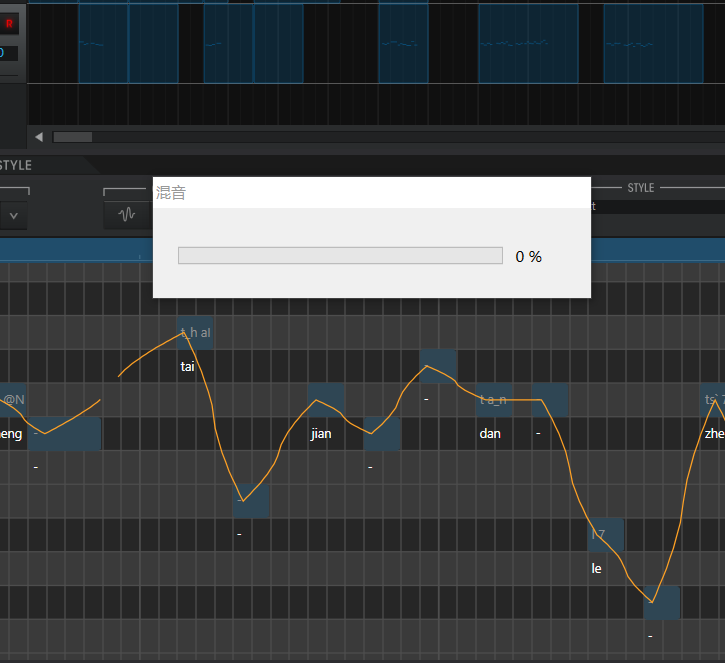Toggle the red R record button
The width and height of the screenshot is (725, 663).
tap(9, 24)
